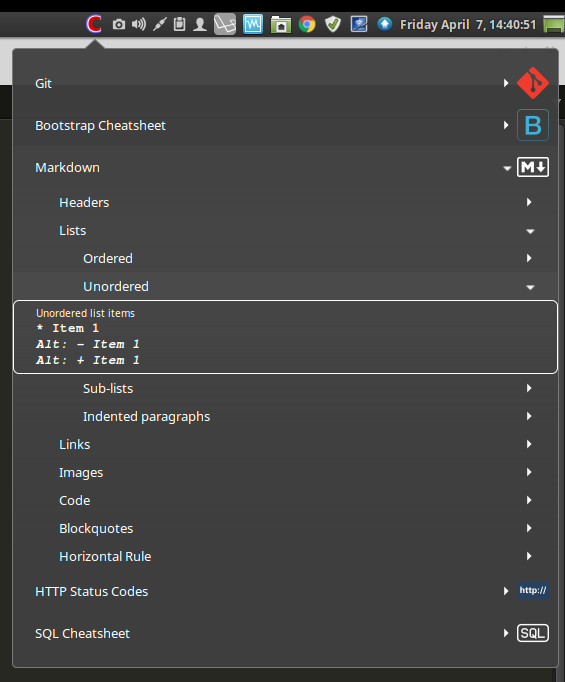
Task: Click the green desktop icon in panel
Action: click(553, 24)
